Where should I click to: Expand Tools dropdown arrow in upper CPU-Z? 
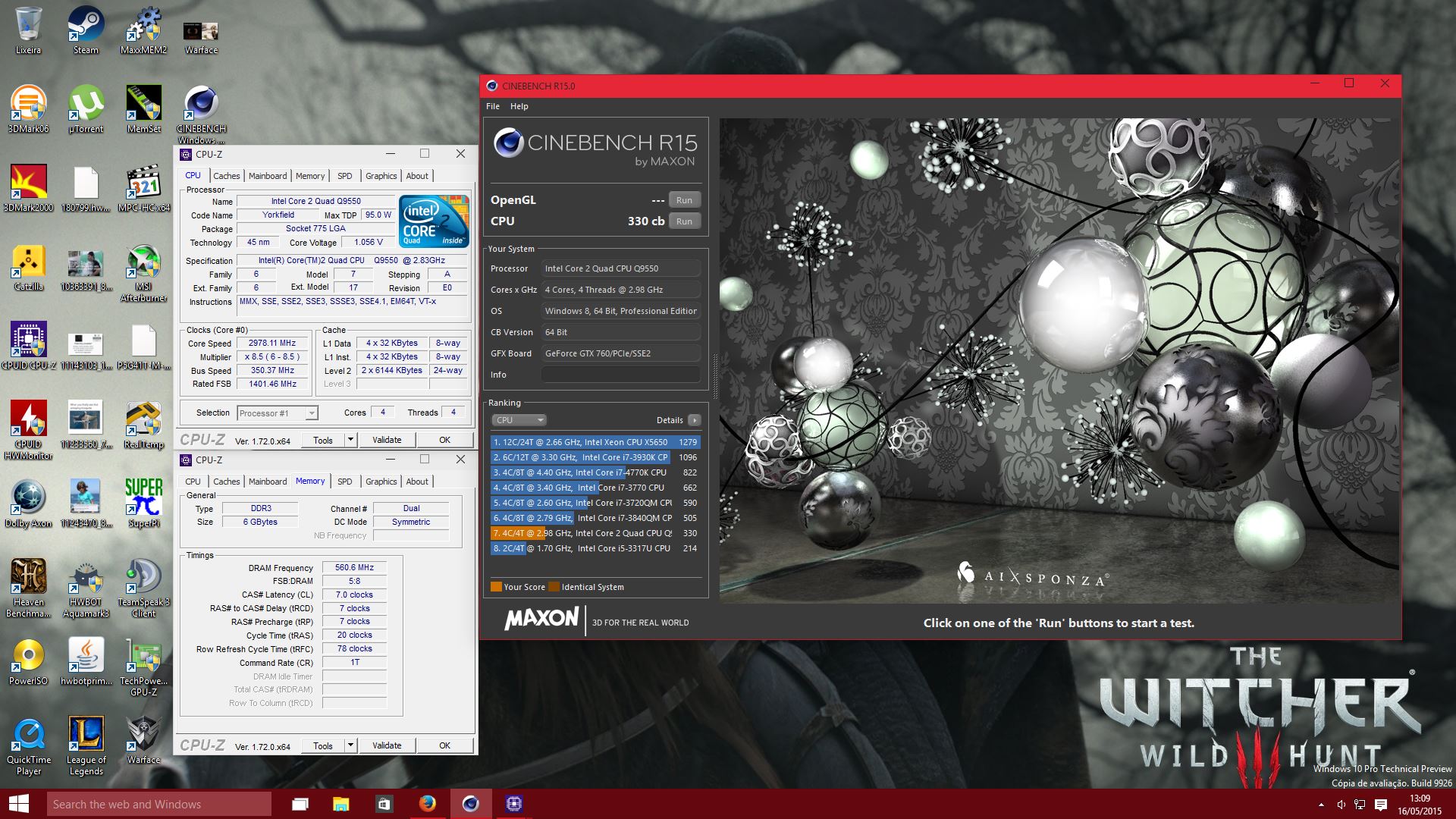[350, 440]
